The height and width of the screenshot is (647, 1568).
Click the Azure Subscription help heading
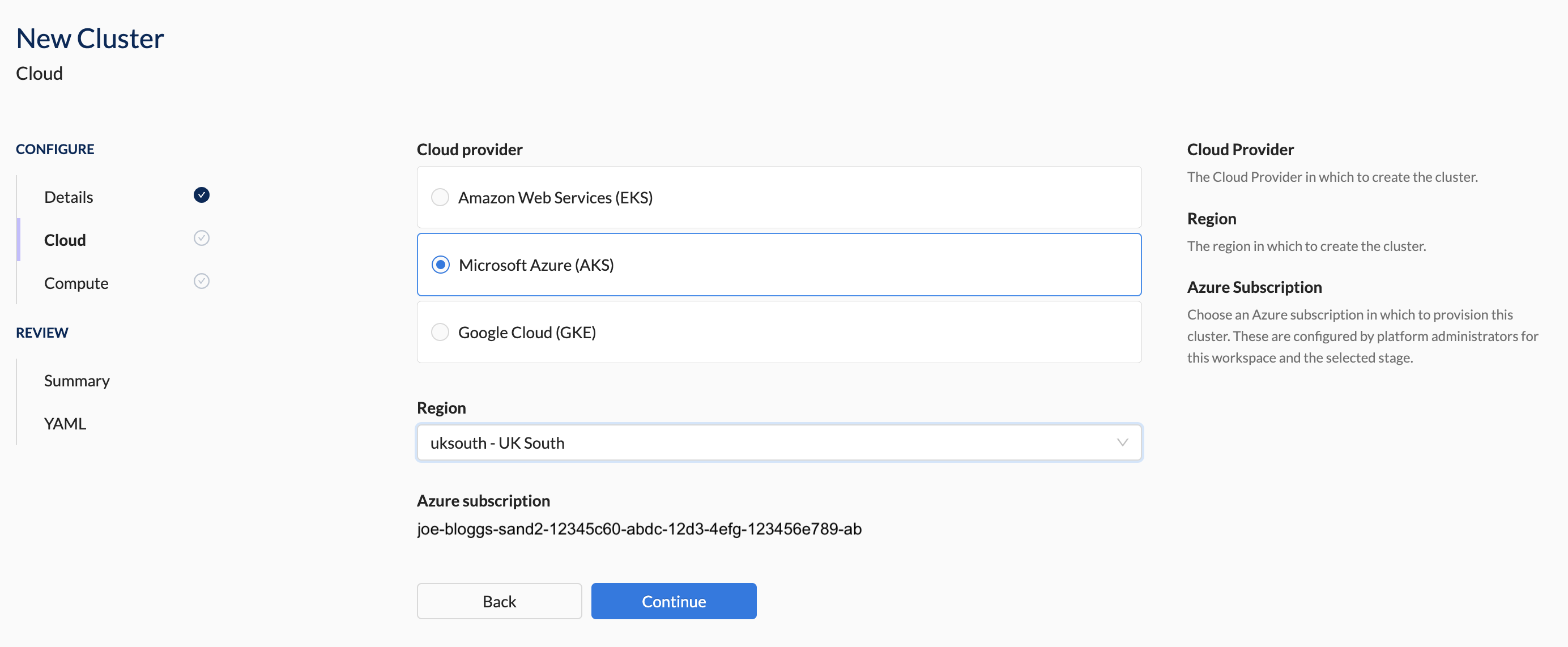(1255, 287)
